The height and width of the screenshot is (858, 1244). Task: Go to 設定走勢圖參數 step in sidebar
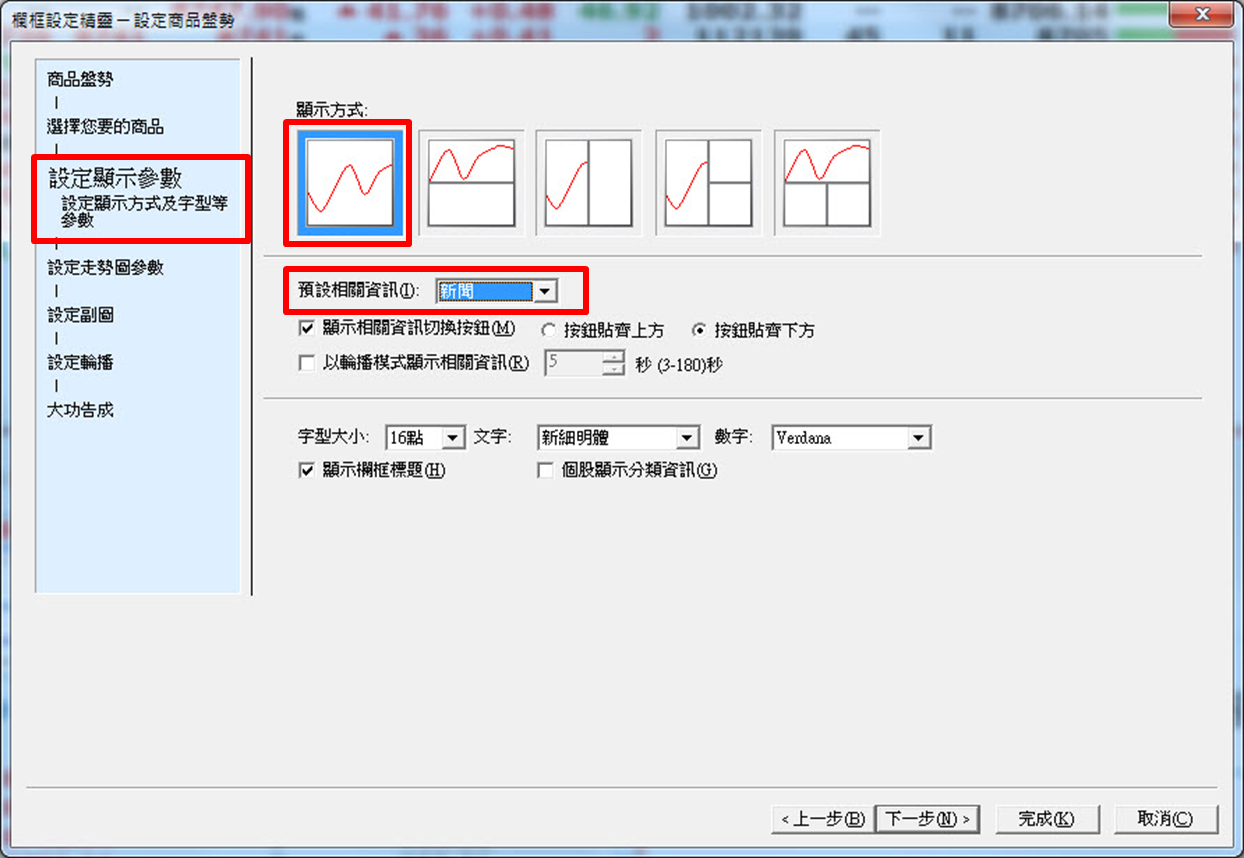pyautogui.click(x=105, y=268)
